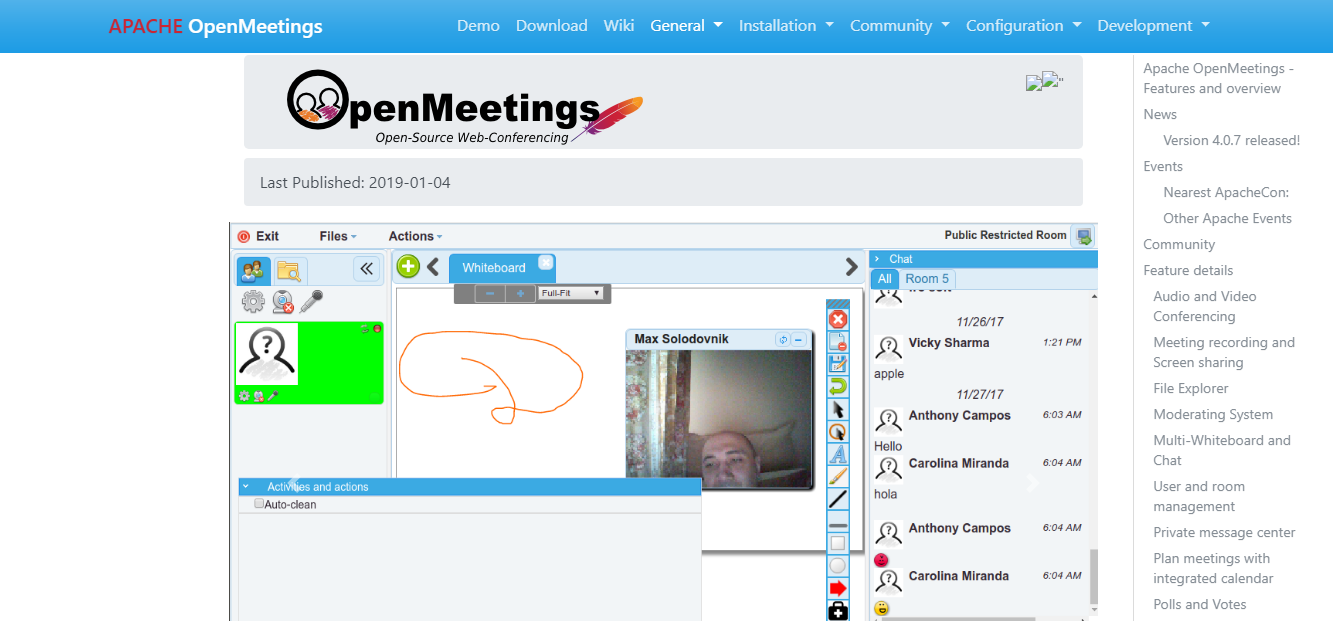This screenshot has height=621, width=1333.
Task: Close the Whiteboard tab with its X
Action: click(x=545, y=262)
